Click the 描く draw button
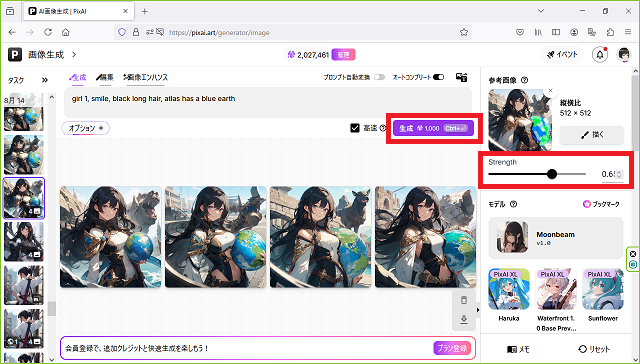 tap(591, 135)
